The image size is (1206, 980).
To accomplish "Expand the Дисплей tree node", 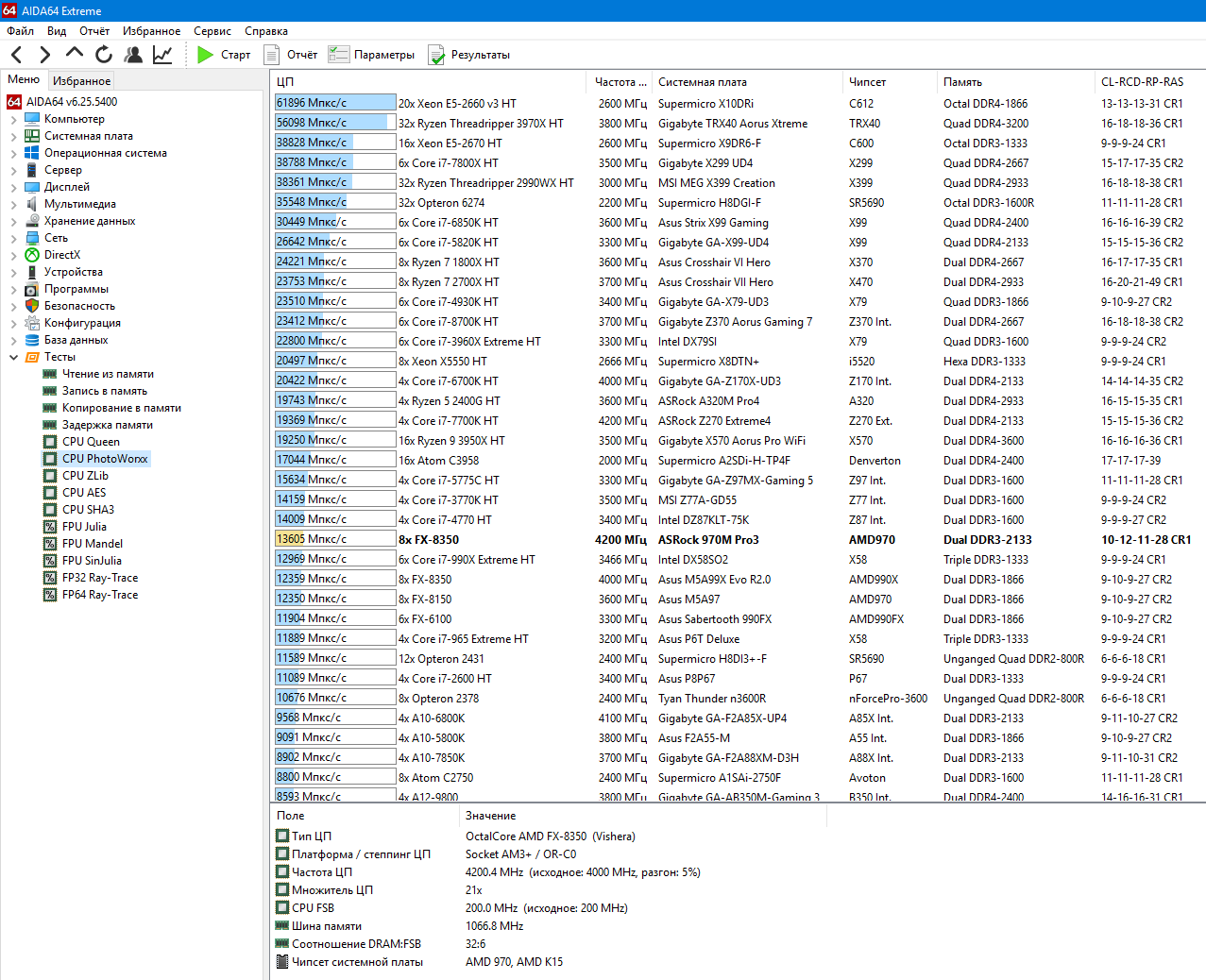I will (13, 188).
